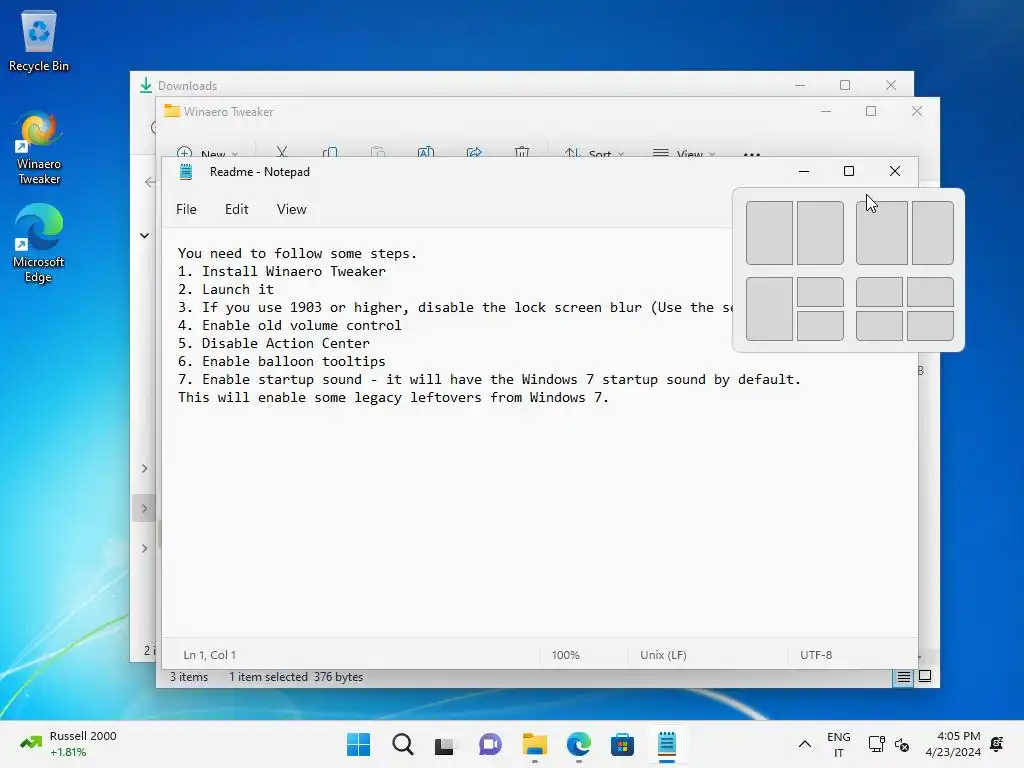Snap to bottom-right zone of three-zone layout
The width and height of the screenshot is (1024, 768).
coord(820,326)
